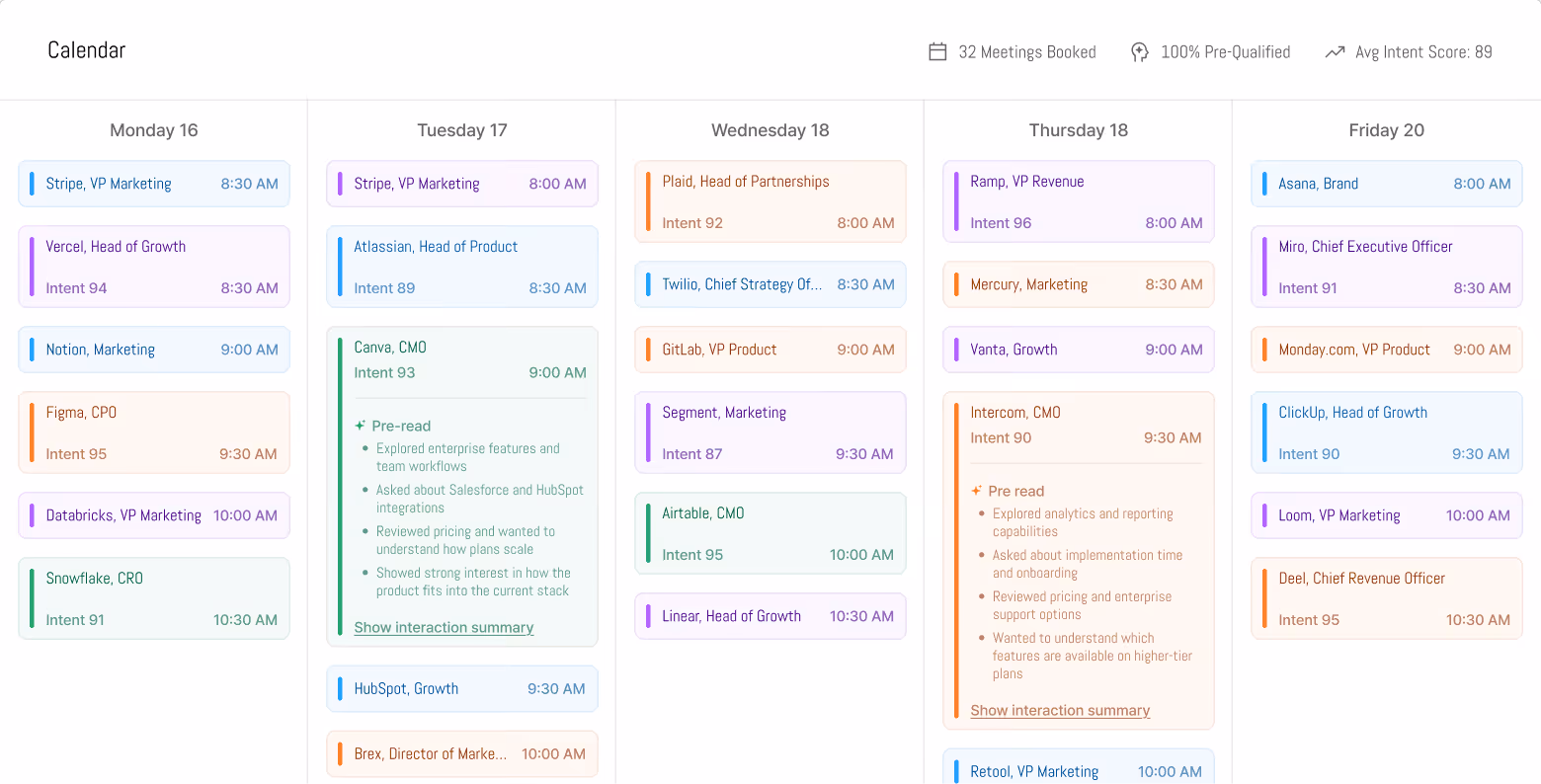1541x784 pixels.
Task: Click the calendar icon beside 32 Meetings Booked
Action: coord(937,51)
